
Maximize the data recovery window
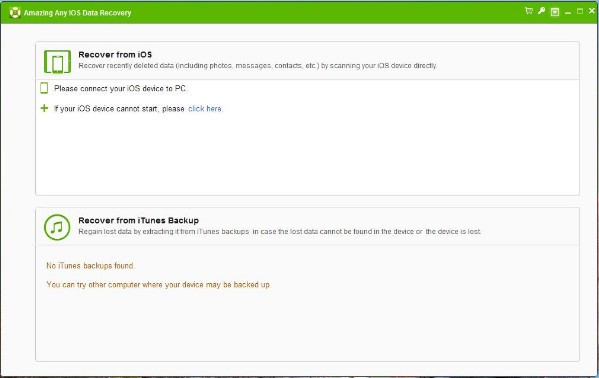(580, 11)
